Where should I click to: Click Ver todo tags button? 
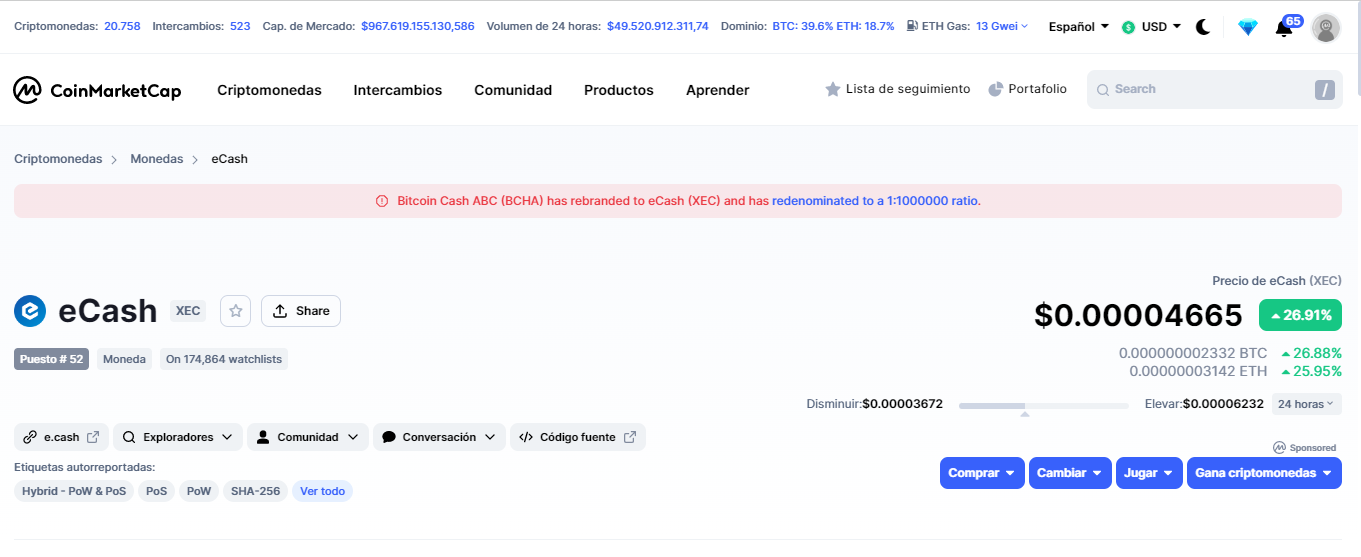click(x=322, y=491)
